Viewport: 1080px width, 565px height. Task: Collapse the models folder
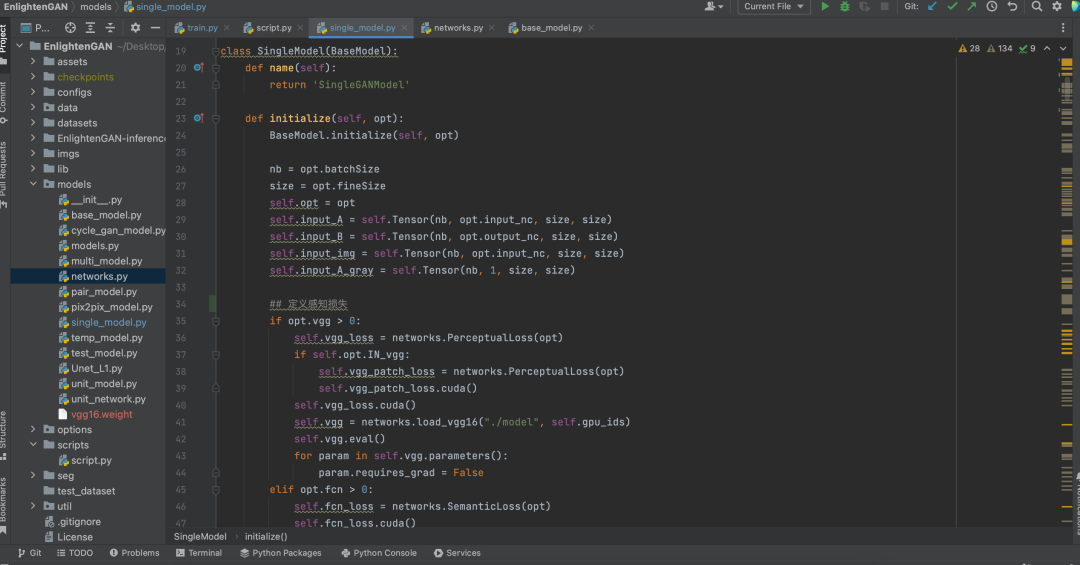pos(33,184)
